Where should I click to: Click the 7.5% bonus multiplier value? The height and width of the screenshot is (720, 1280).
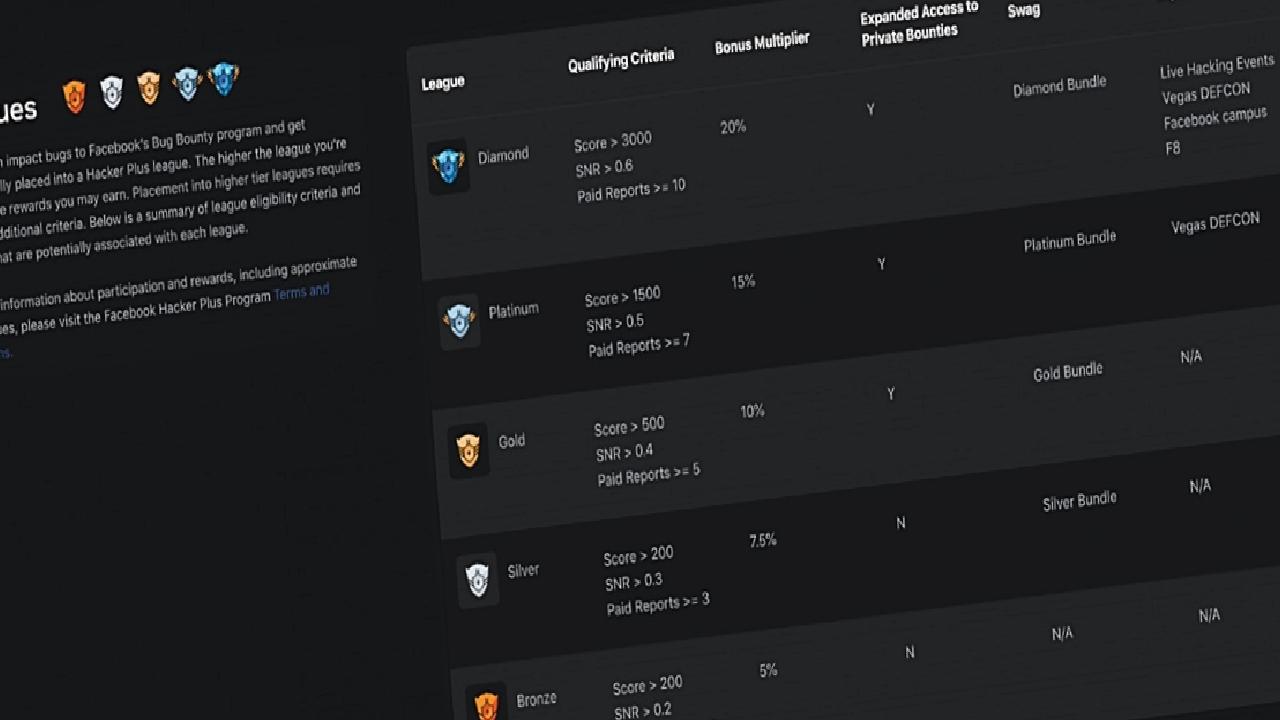(x=763, y=541)
